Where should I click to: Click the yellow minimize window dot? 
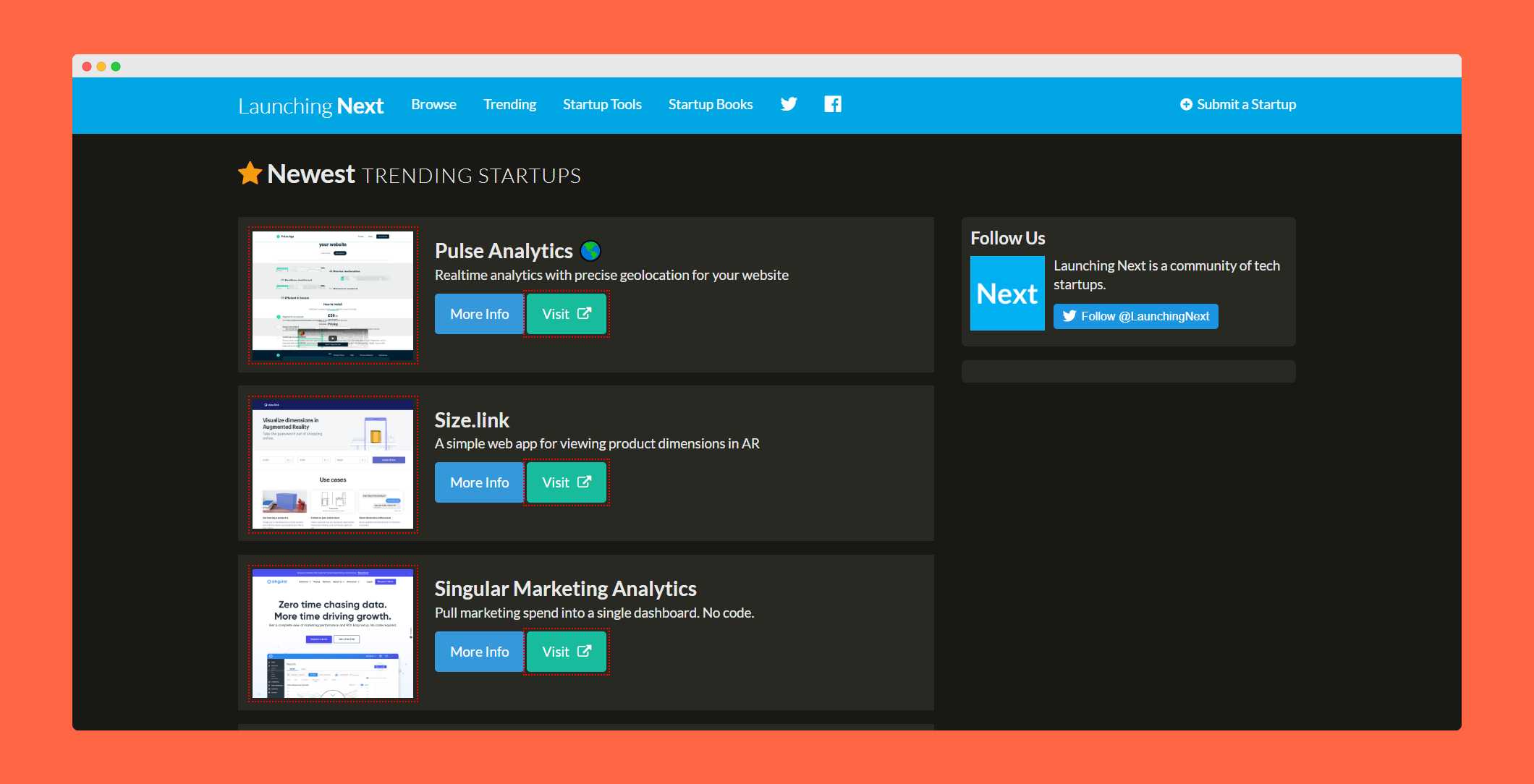tap(101, 67)
